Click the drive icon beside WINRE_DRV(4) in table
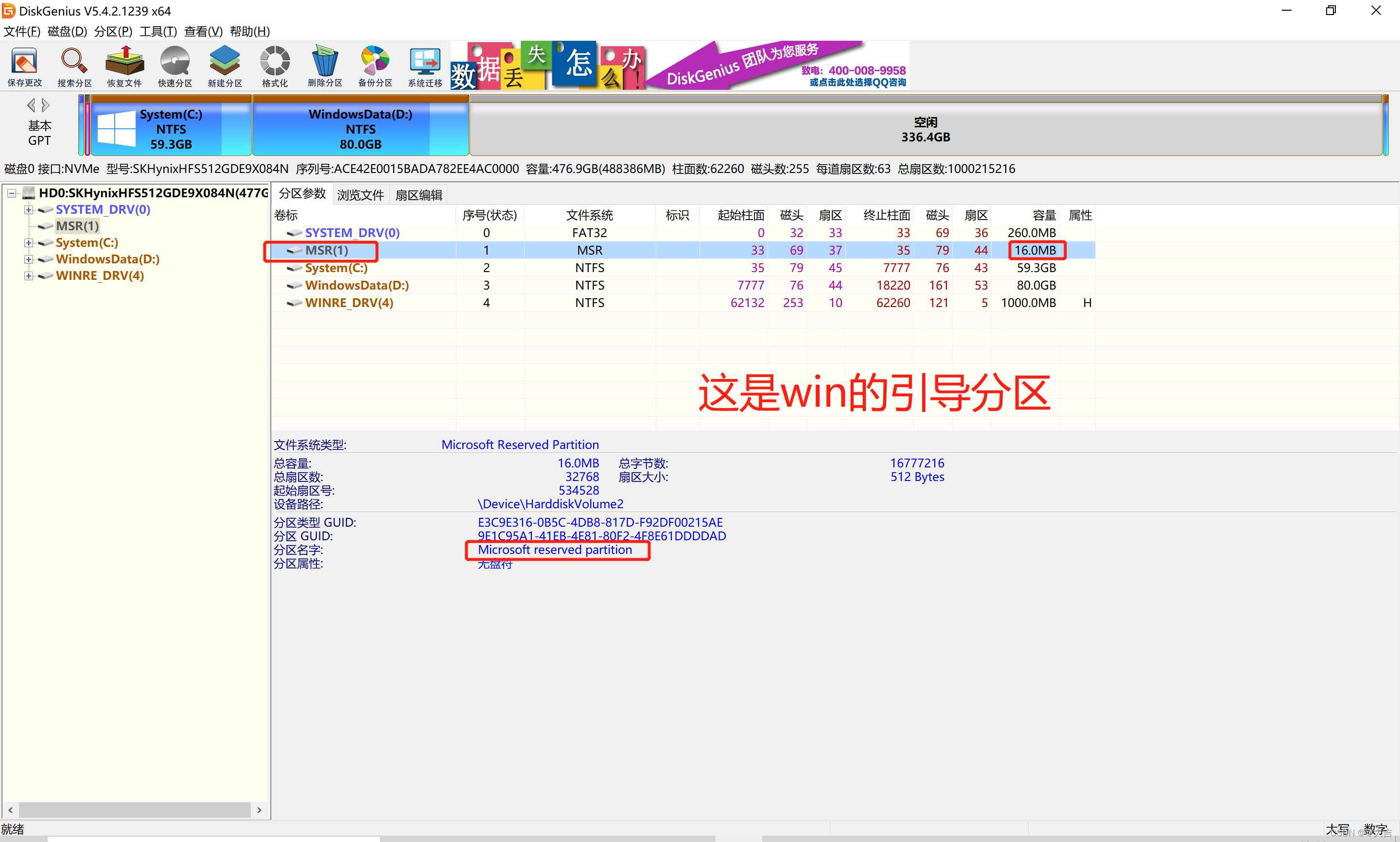The height and width of the screenshot is (842, 1400). click(x=294, y=303)
